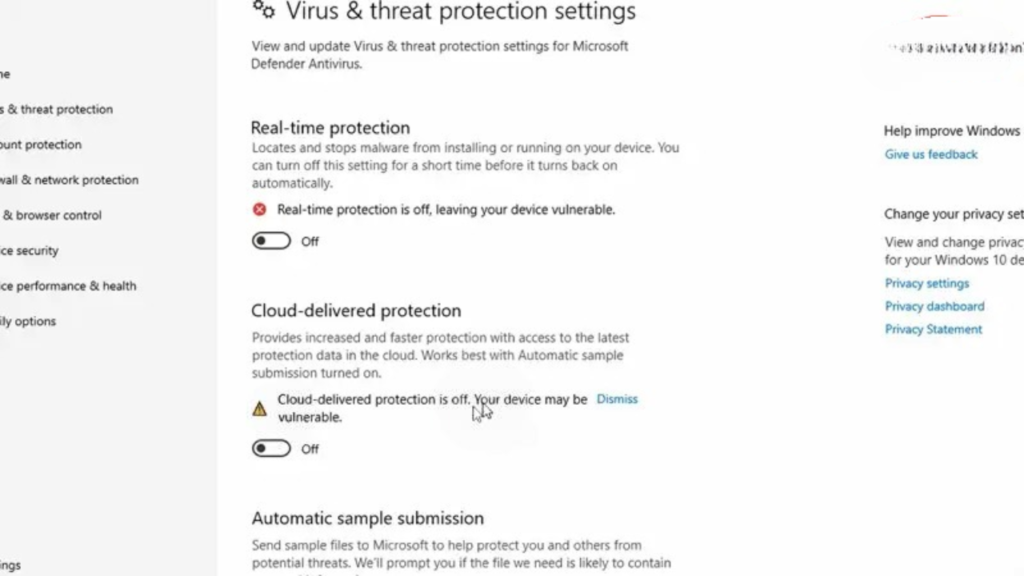Open Device security from the sidebar
The width and height of the screenshot is (1024, 576).
30,251
